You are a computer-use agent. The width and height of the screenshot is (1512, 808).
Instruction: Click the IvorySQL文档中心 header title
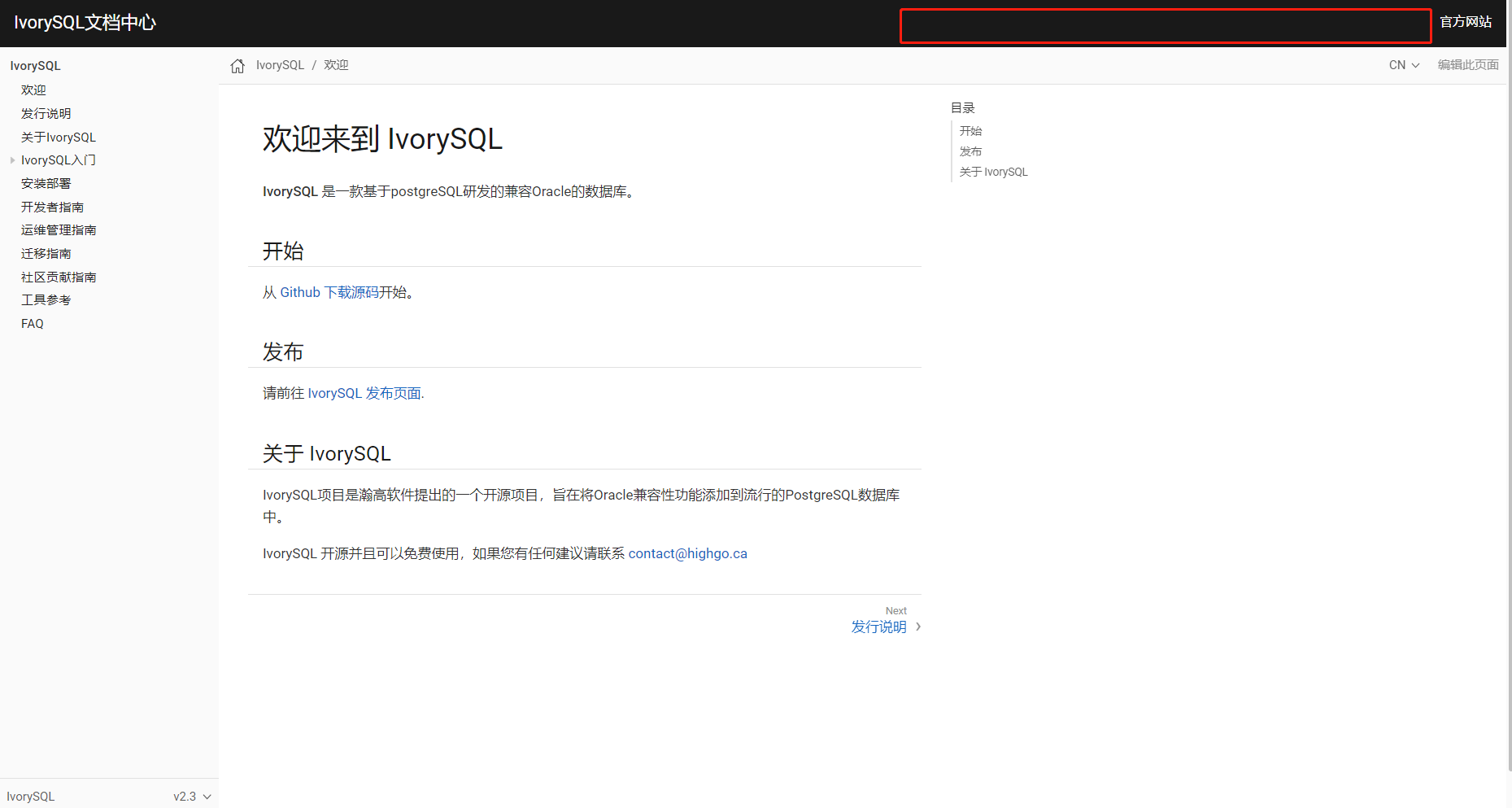[x=85, y=23]
